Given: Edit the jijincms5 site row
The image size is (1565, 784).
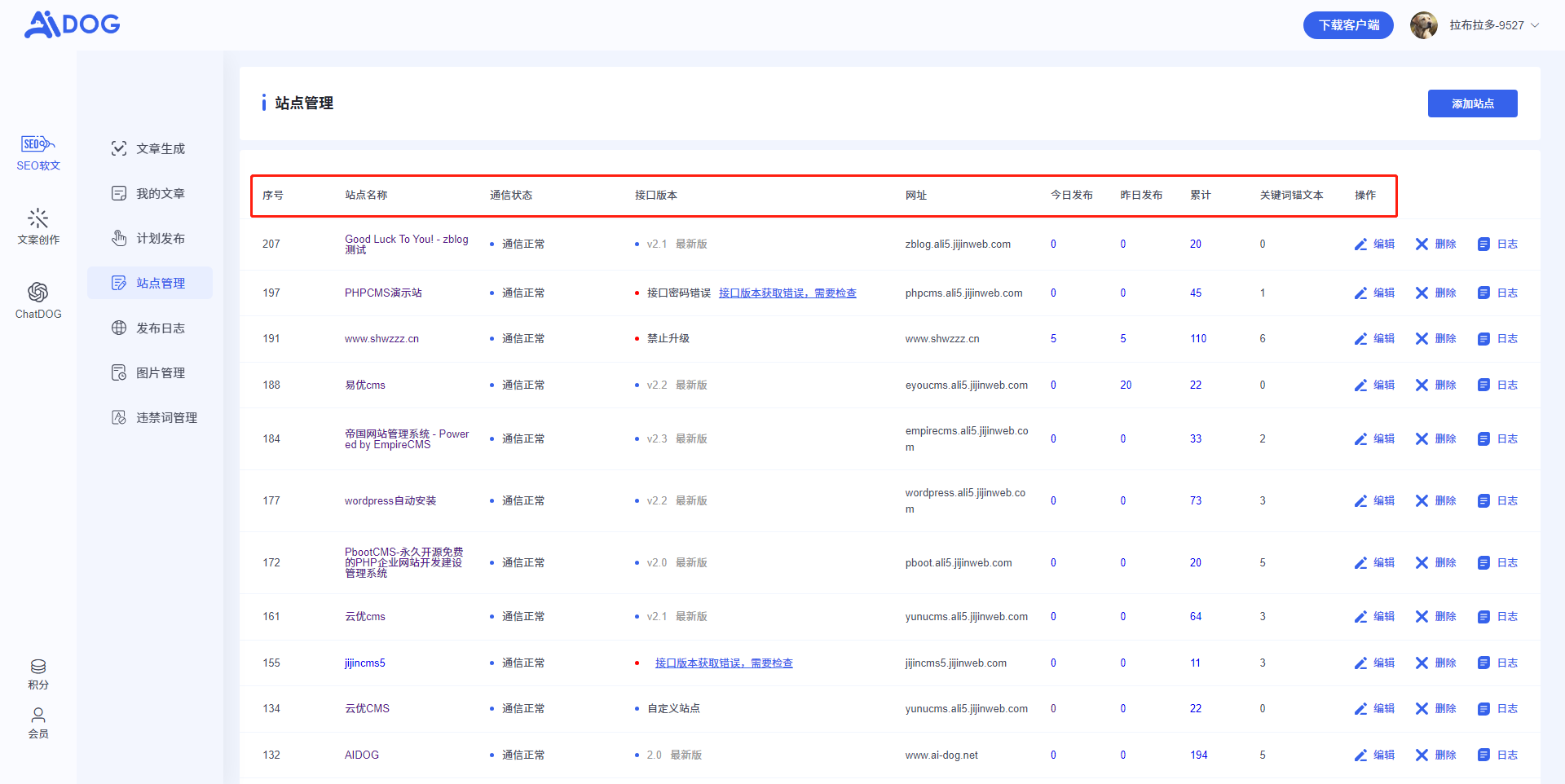Looking at the screenshot, I should pyautogui.click(x=1374, y=663).
